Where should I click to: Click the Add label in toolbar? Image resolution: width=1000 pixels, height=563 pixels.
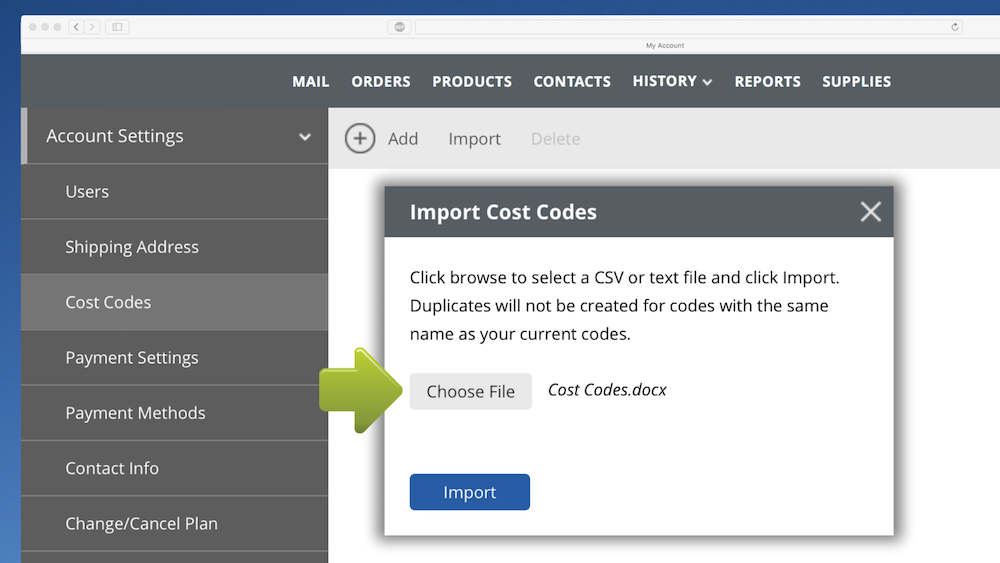[403, 138]
